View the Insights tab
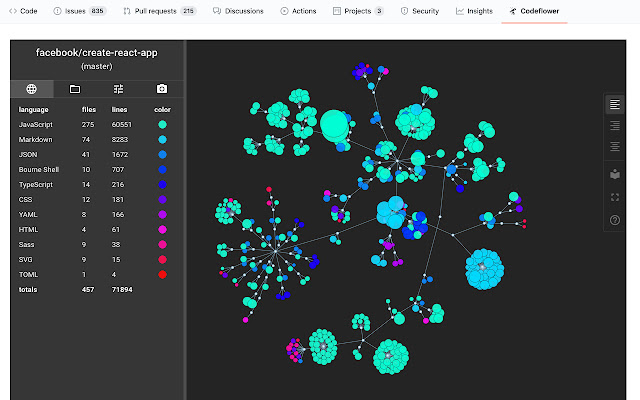The width and height of the screenshot is (640, 400). click(474, 11)
